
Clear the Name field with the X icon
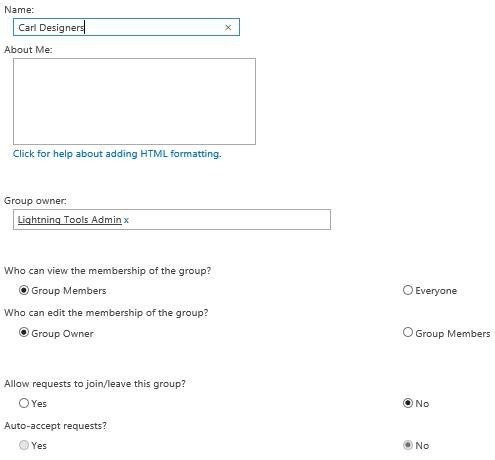[x=228, y=28]
